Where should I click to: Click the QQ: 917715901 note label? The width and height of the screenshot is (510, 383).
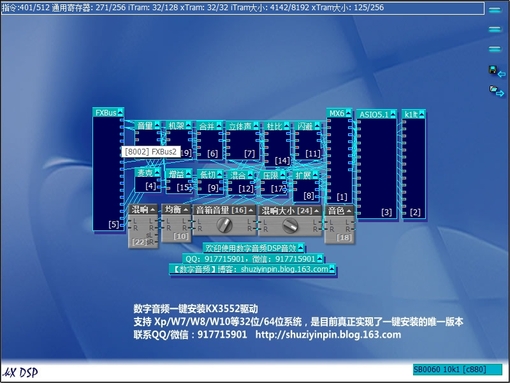coord(250,259)
